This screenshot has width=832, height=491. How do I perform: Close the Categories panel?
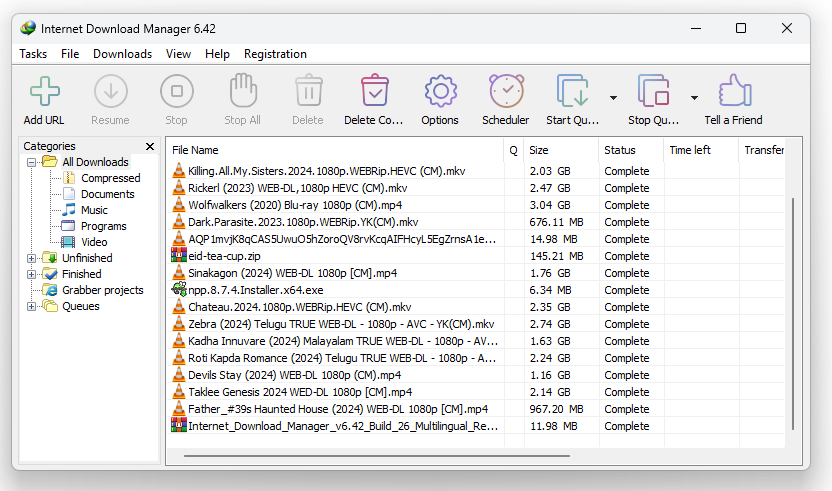(150, 147)
